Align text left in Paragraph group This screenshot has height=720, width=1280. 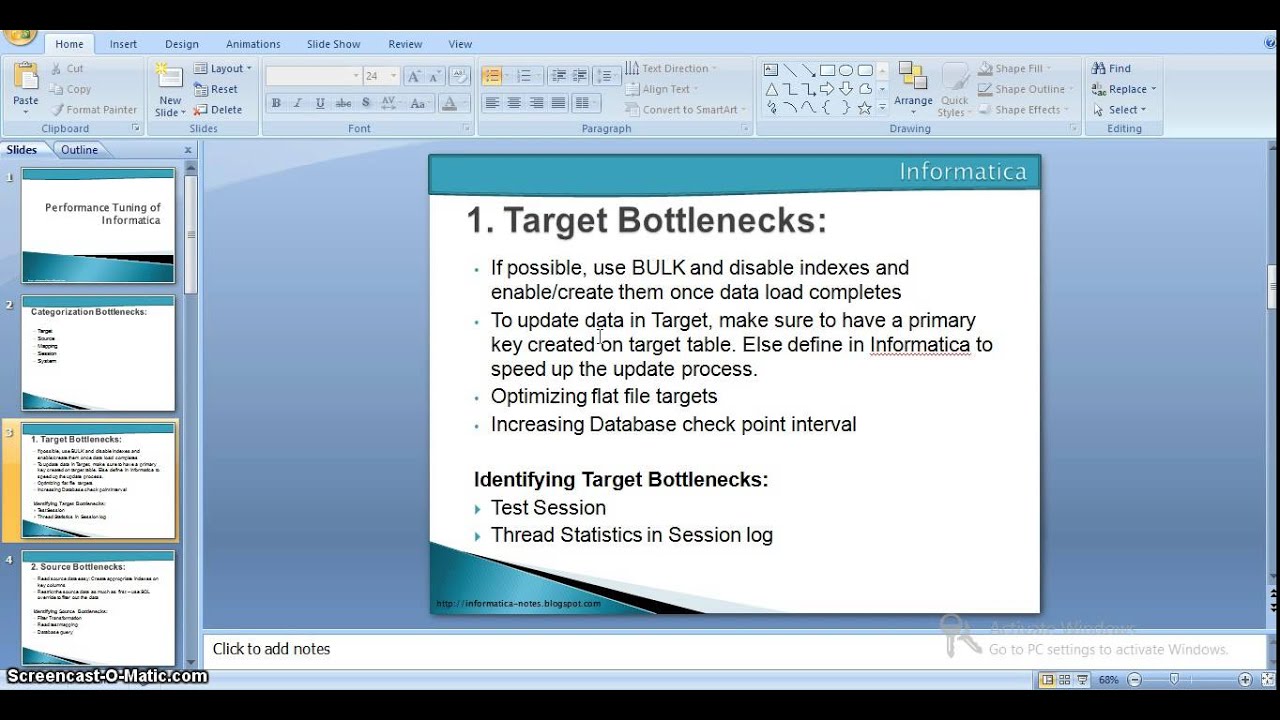click(492, 103)
